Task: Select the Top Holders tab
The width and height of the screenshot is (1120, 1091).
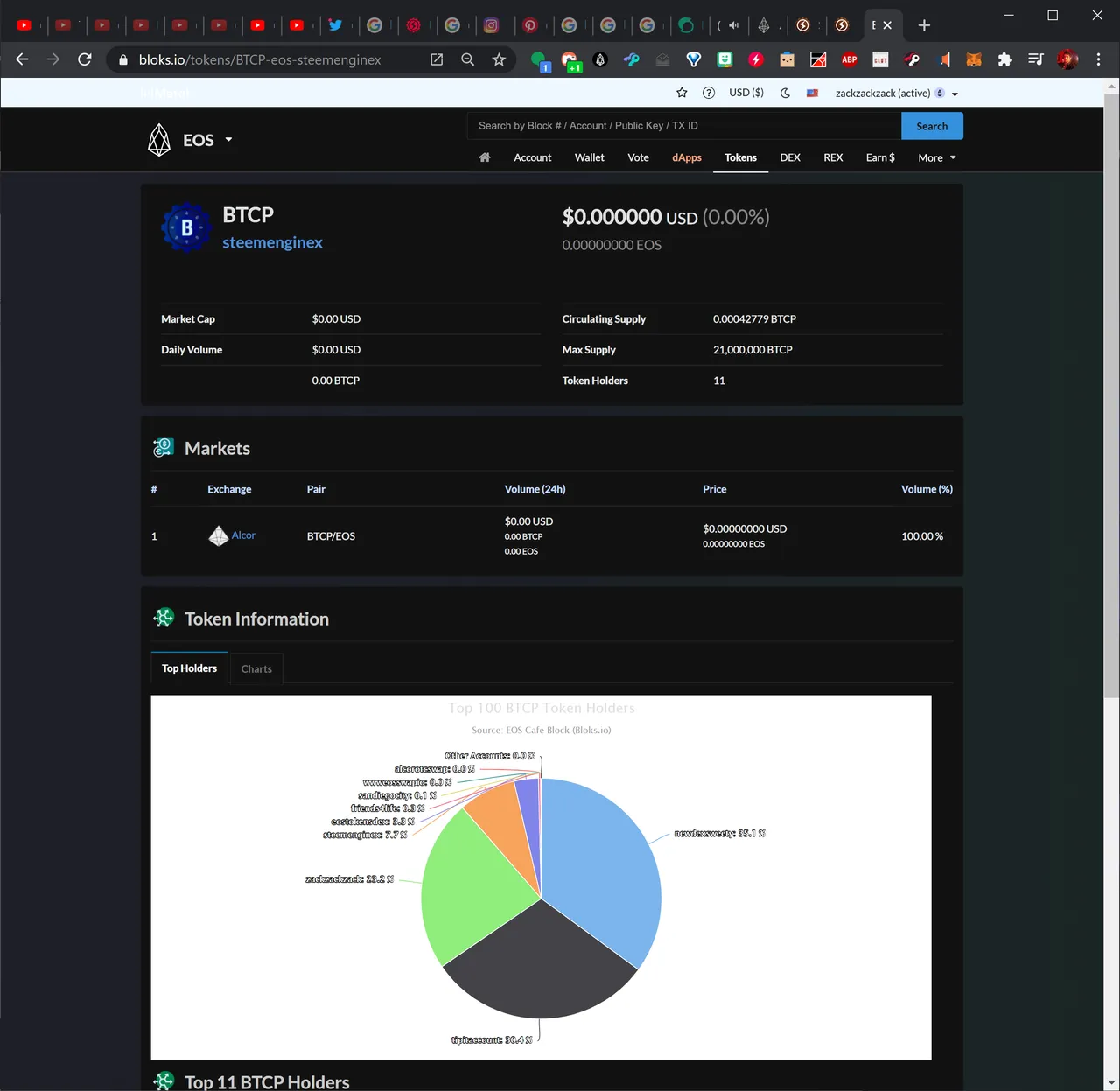Action: 189,668
